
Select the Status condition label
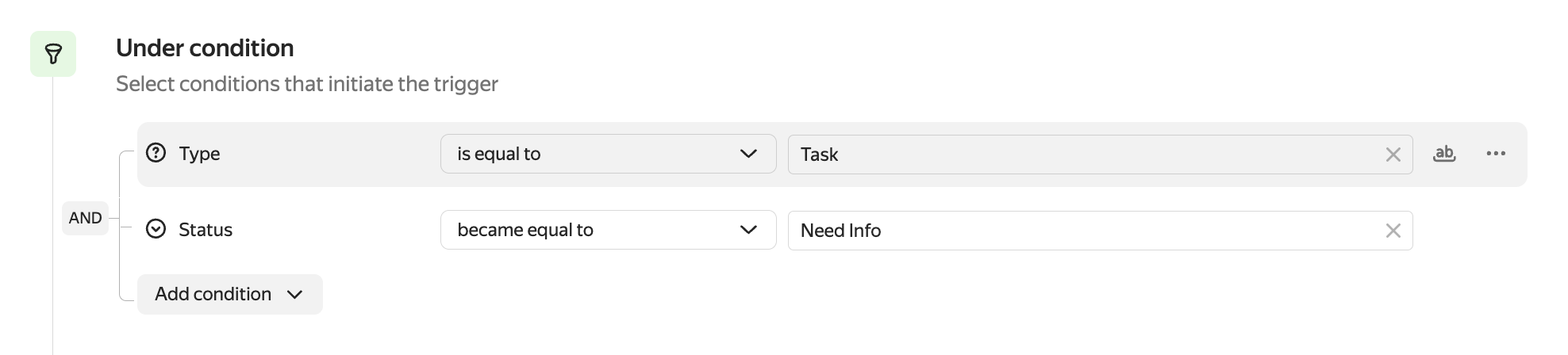tap(206, 230)
